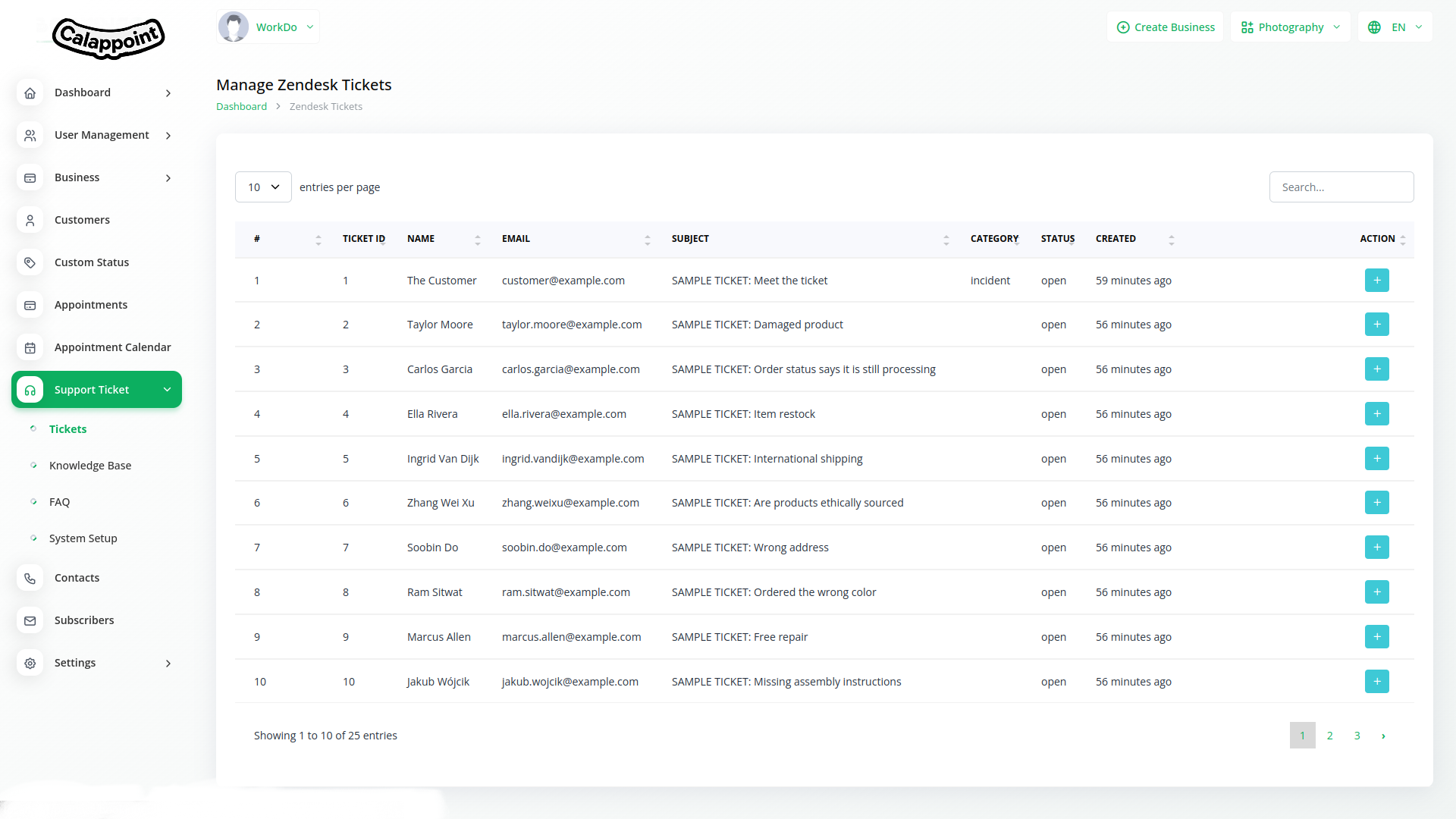Viewport: 1456px width, 819px height.
Task: Click plus action for Taylor Moore ticket
Action: point(1377,325)
